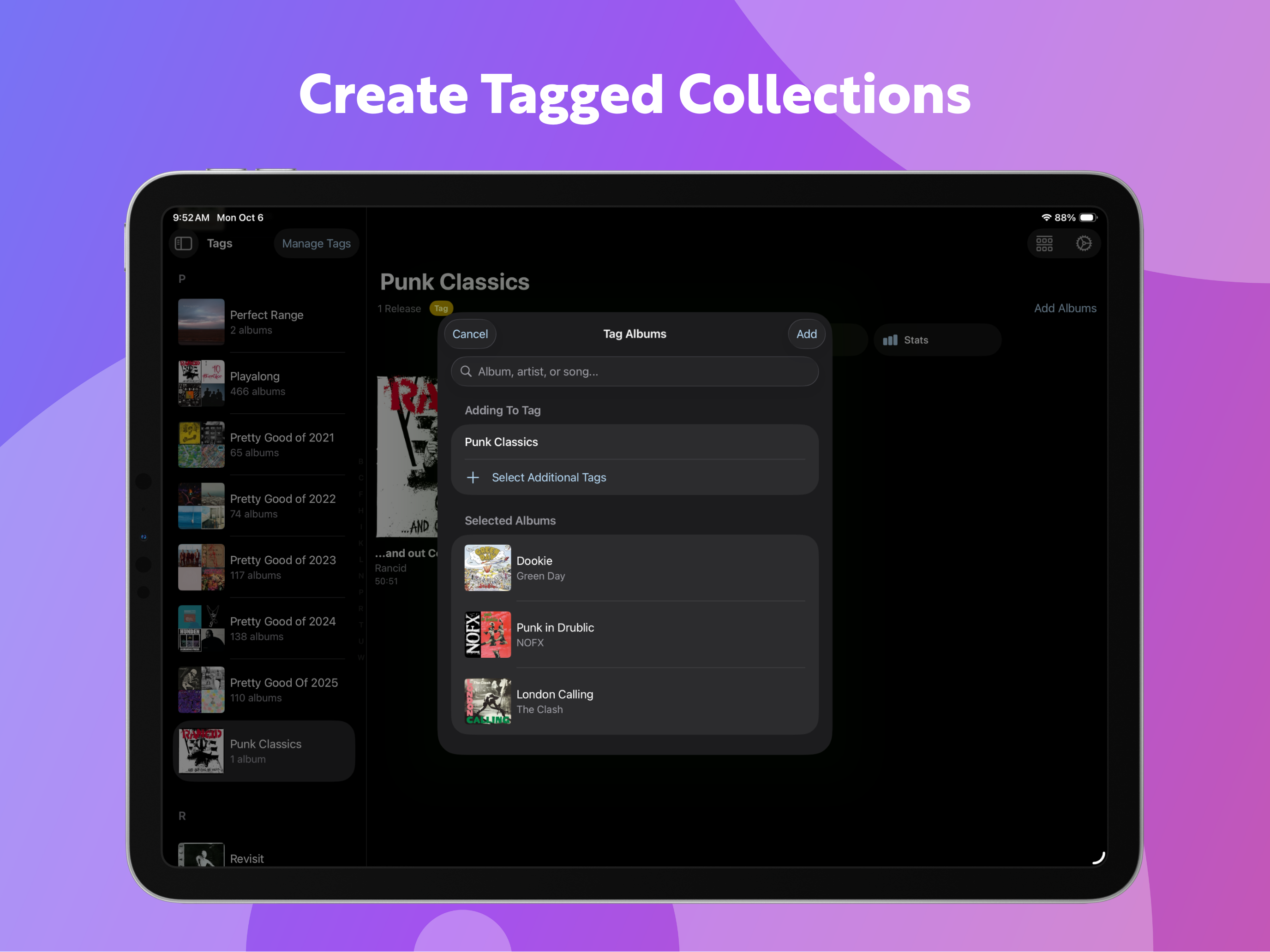This screenshot has height=952, width=1270.
Task: Check the Wi-Fi status icon
Action: 1046,218
